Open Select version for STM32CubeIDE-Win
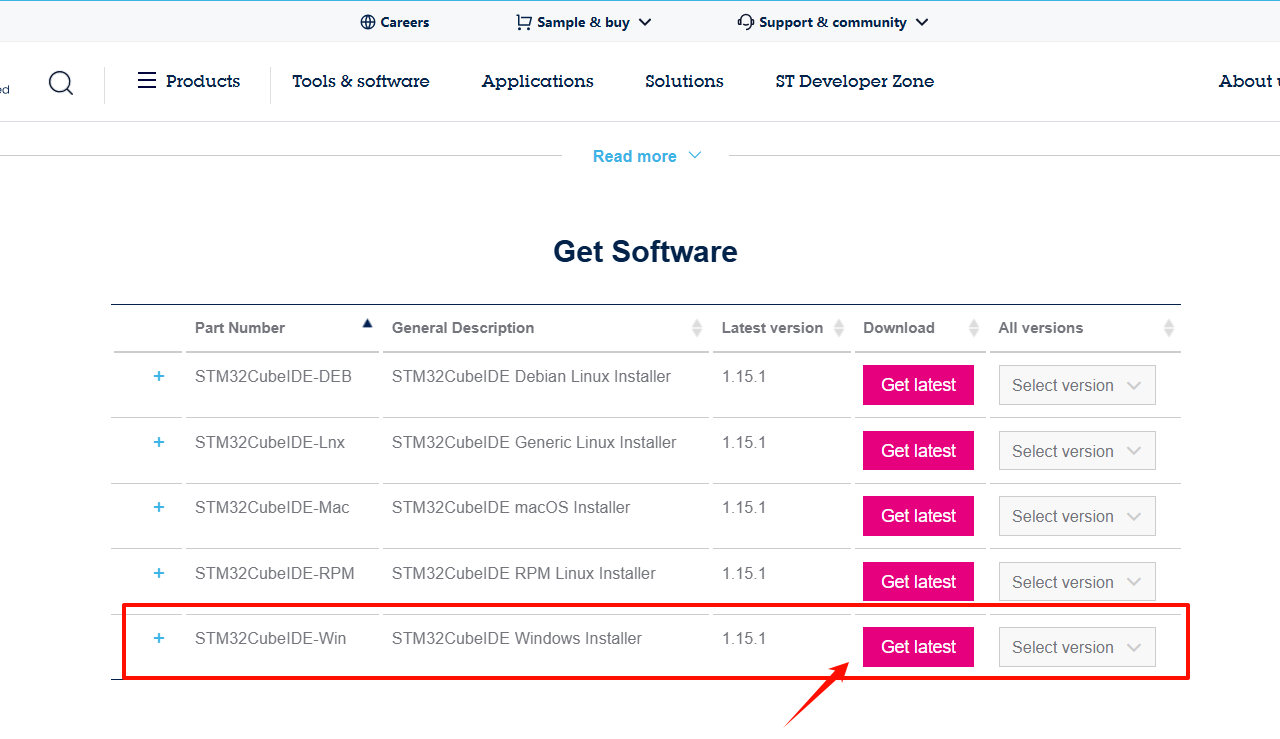The image size is (1280, 739). (1076, 646)
